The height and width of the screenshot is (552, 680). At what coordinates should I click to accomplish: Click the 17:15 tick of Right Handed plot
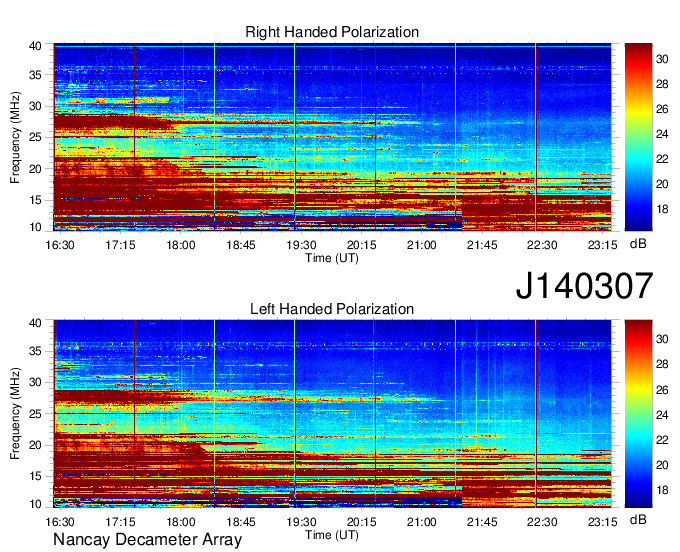click(x=121, y=245)
